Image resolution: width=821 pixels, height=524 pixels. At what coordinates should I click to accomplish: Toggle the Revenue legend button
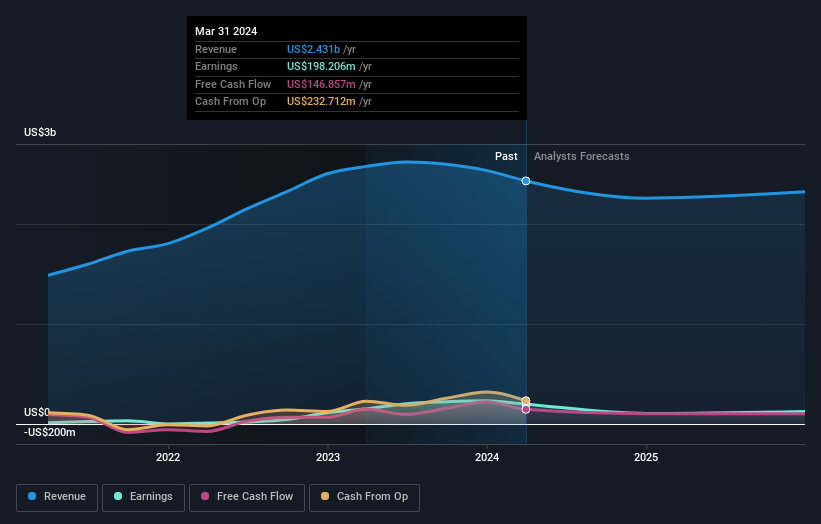[57, 497]
